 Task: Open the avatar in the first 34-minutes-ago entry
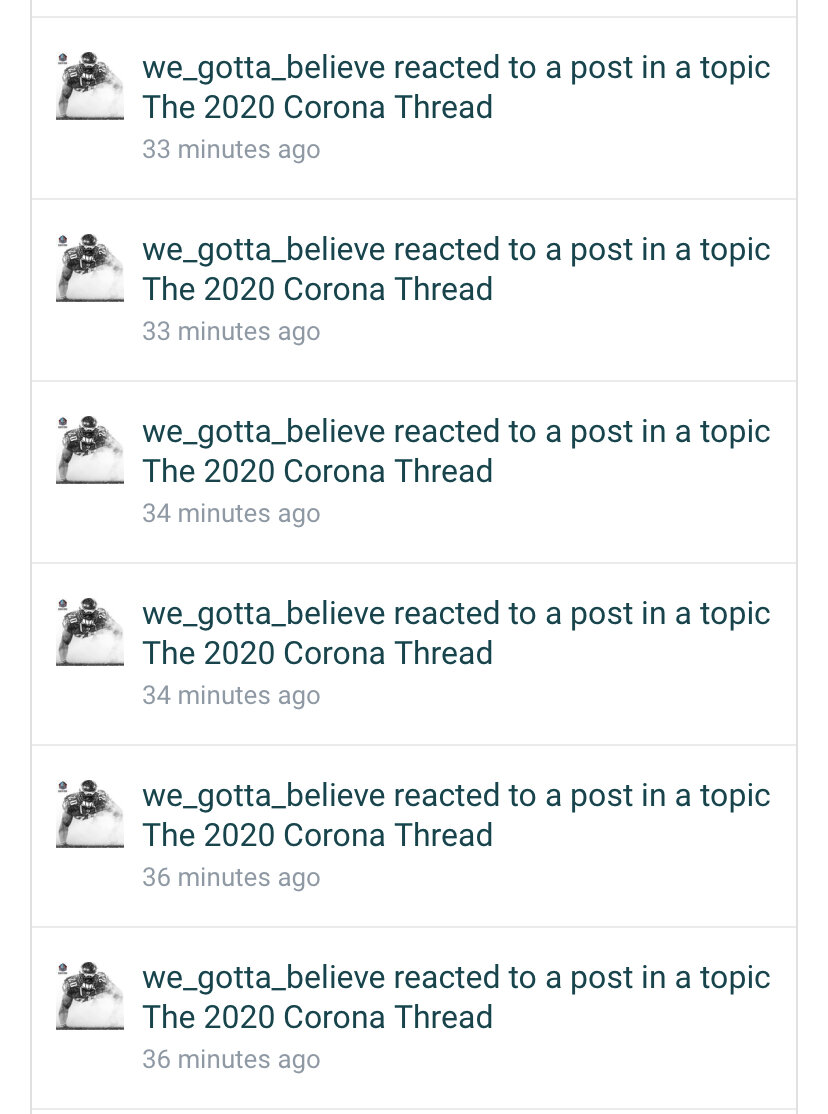click(x=90, y=450)
